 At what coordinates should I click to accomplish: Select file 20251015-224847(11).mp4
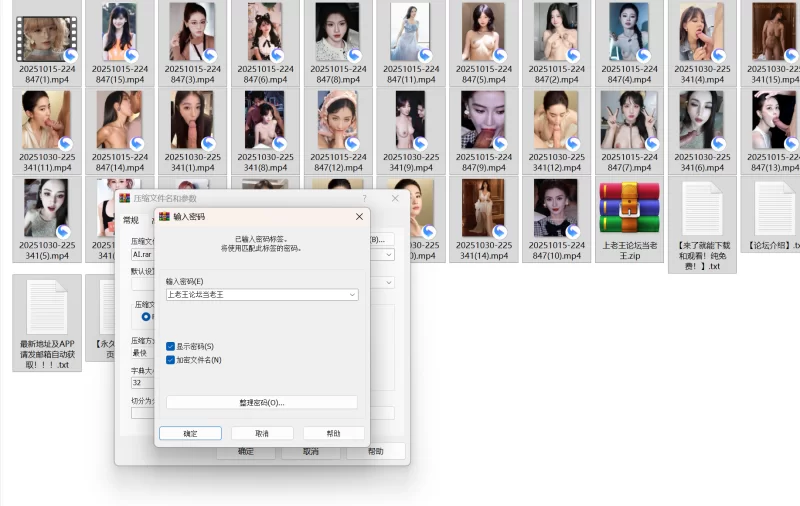411,43
